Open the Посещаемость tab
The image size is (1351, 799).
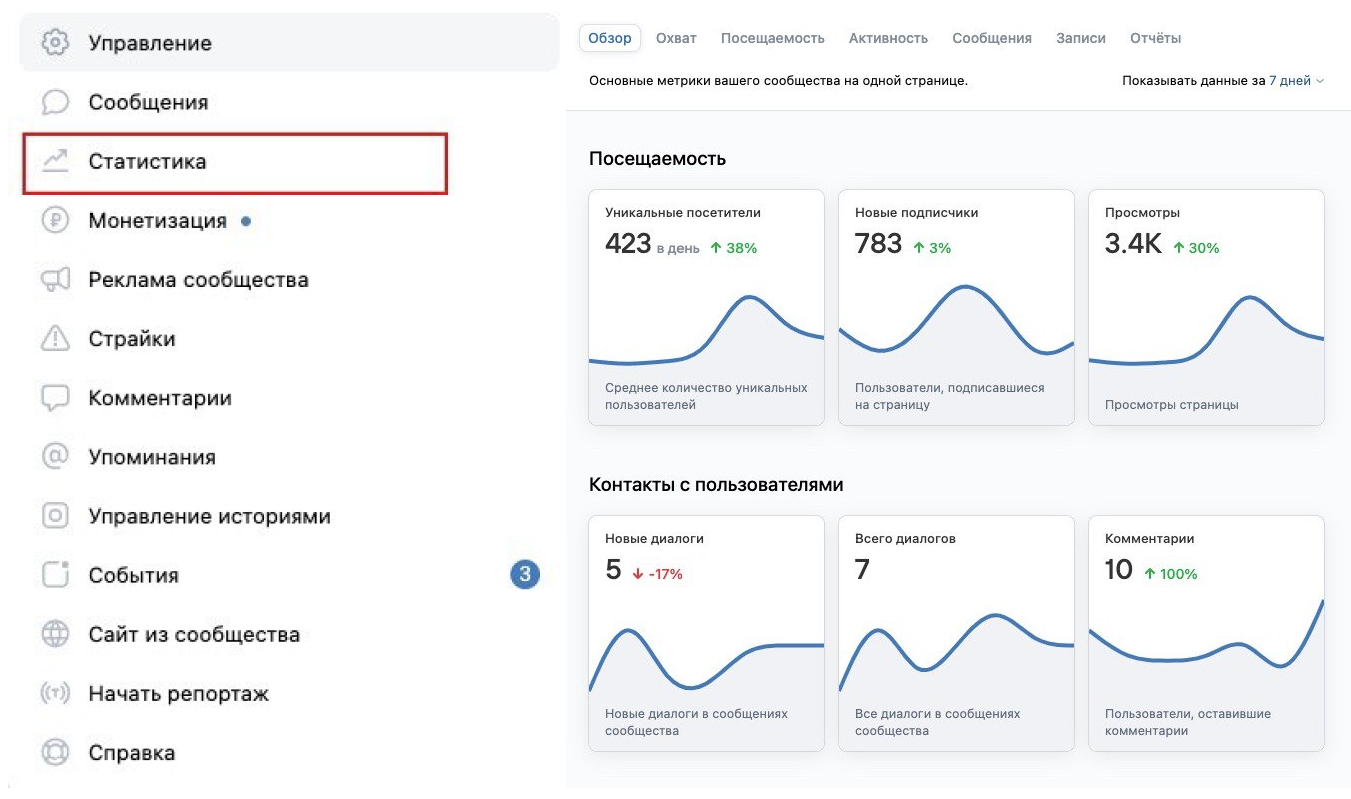[772, 38]
